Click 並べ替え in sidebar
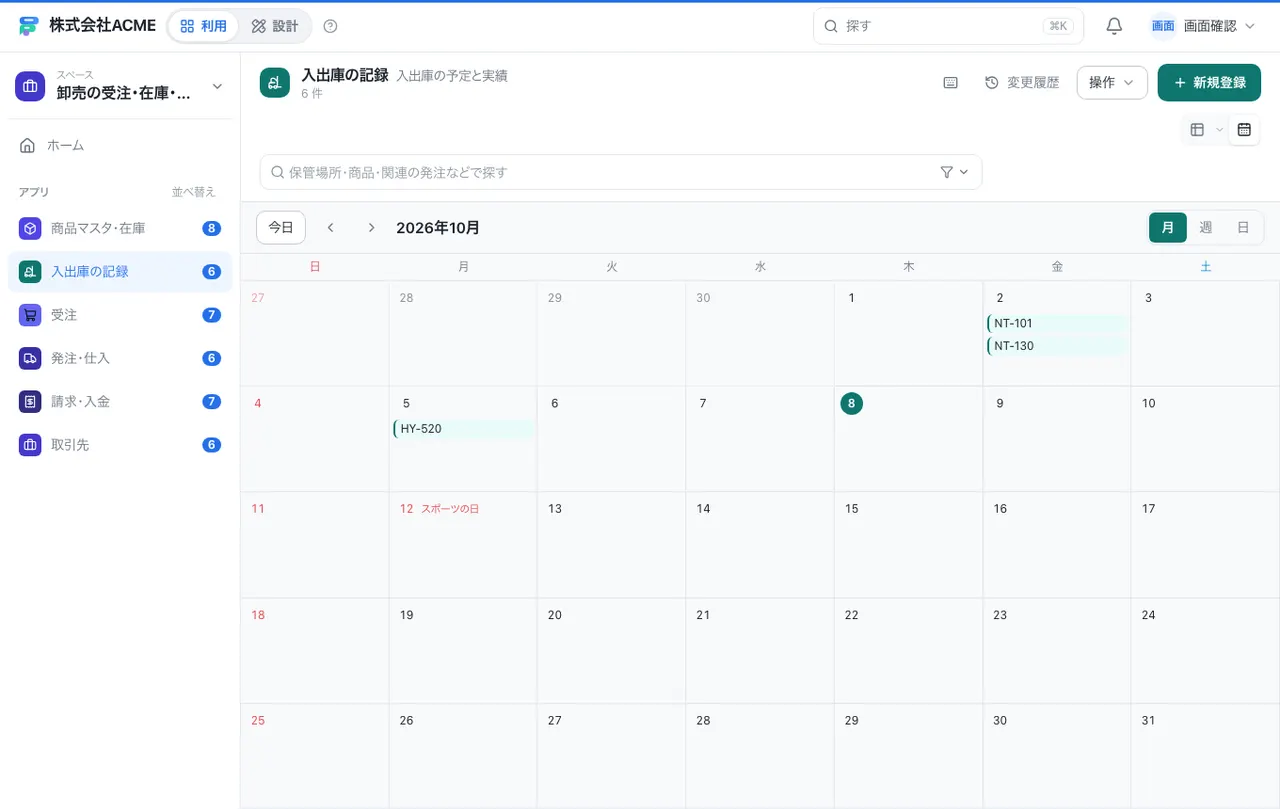 (193, 192)
